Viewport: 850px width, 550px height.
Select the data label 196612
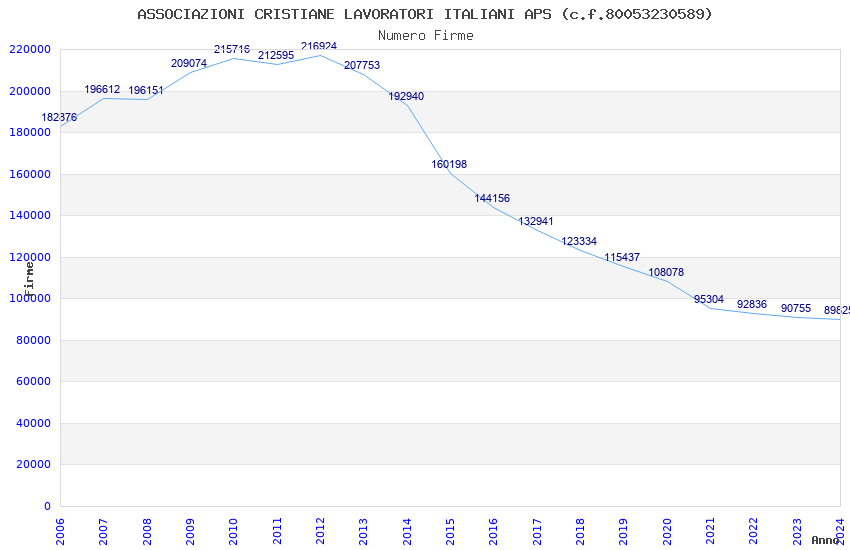point(102,89)
